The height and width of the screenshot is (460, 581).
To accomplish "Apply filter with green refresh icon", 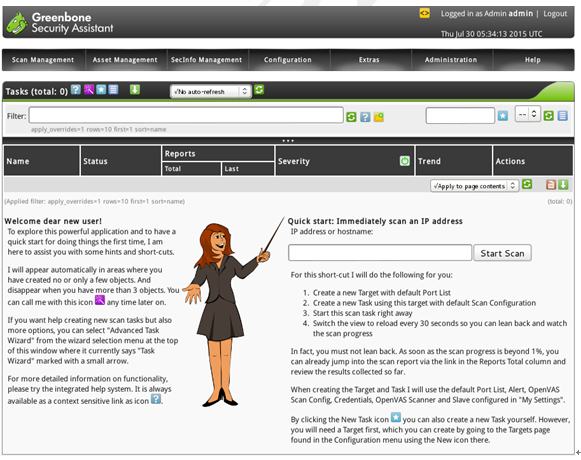I will click(x=351, y=117).
